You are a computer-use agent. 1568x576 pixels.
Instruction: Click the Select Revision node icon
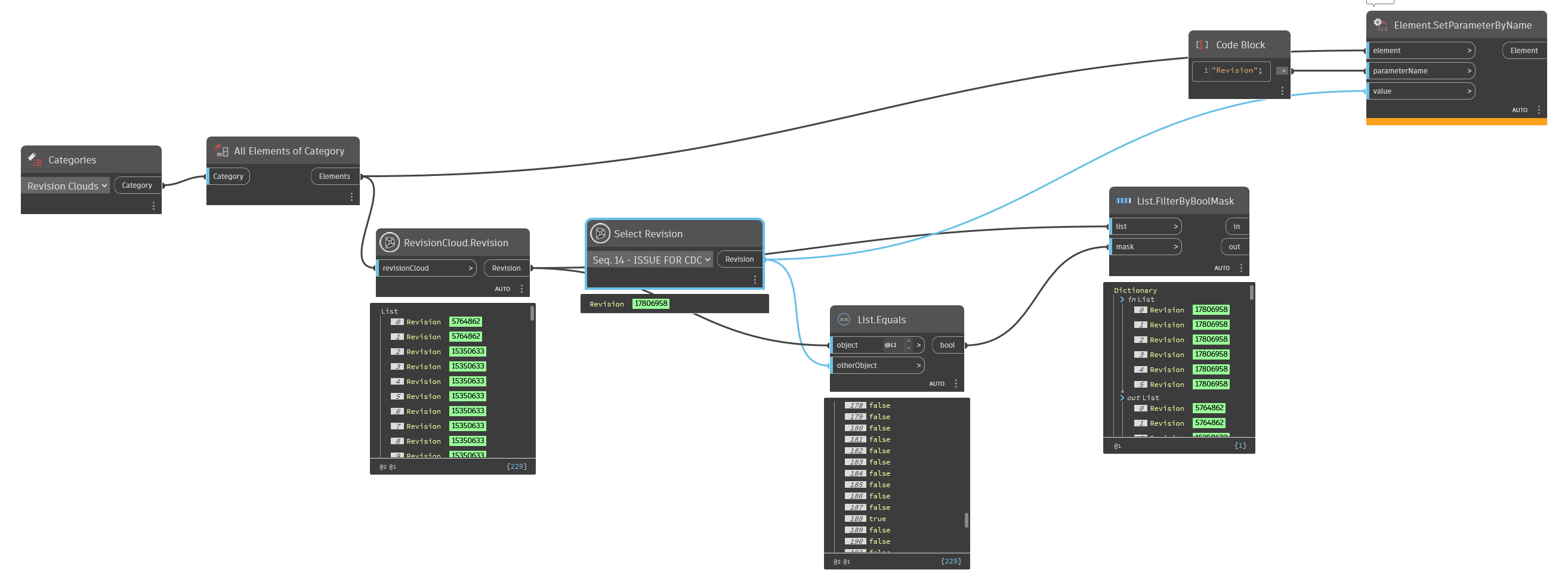coord(600,233)
